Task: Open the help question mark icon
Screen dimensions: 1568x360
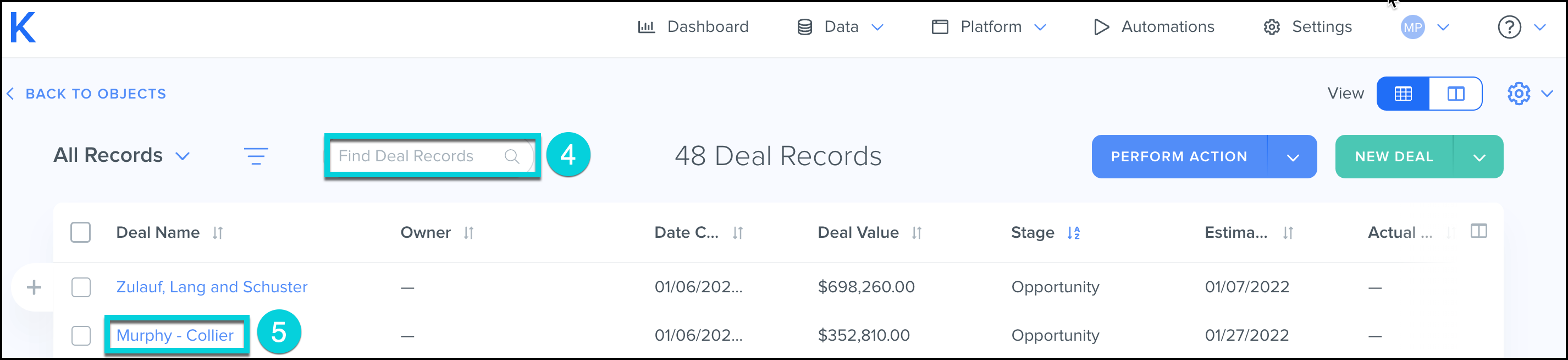Action: coord(1509,28)
